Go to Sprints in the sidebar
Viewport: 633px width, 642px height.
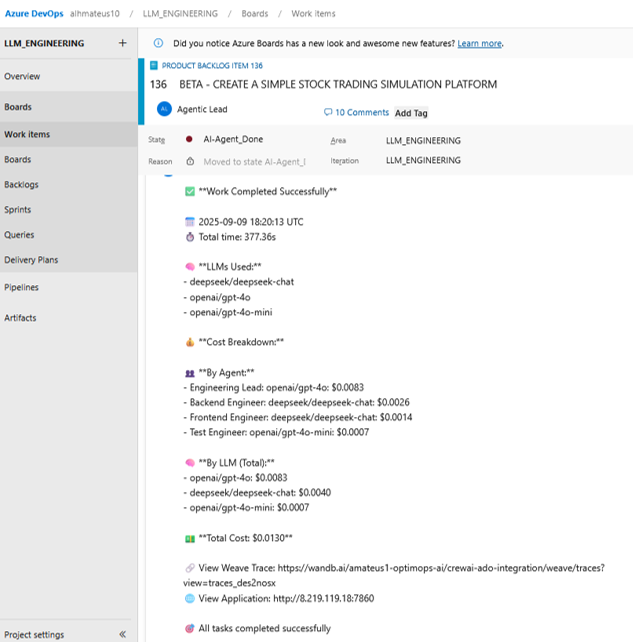[18, 210]
